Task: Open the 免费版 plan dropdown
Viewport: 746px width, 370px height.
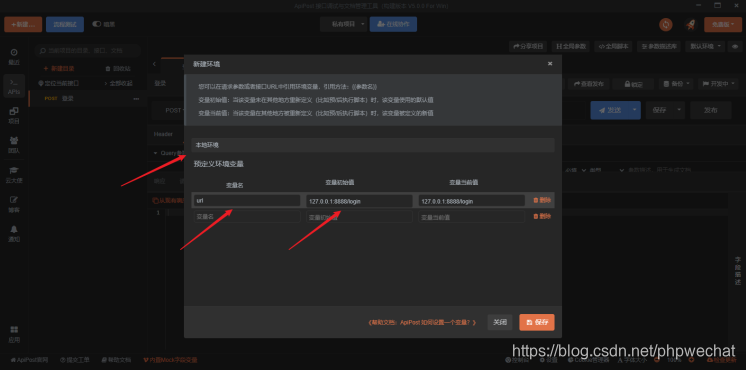Action: tap(723, 25)
